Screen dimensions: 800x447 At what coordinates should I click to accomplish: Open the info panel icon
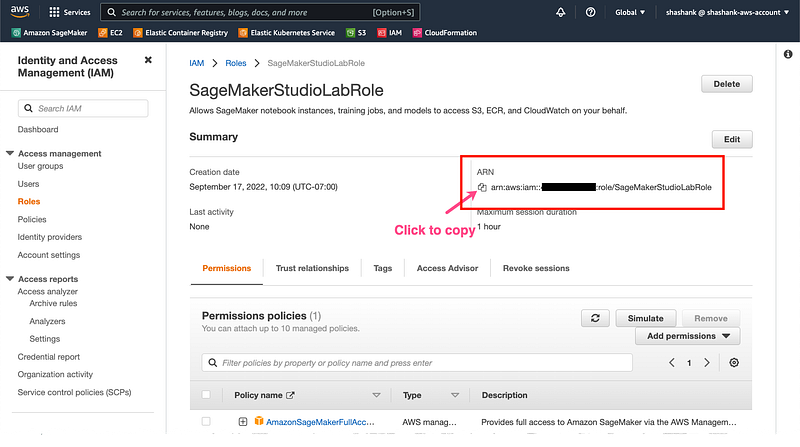788,53
